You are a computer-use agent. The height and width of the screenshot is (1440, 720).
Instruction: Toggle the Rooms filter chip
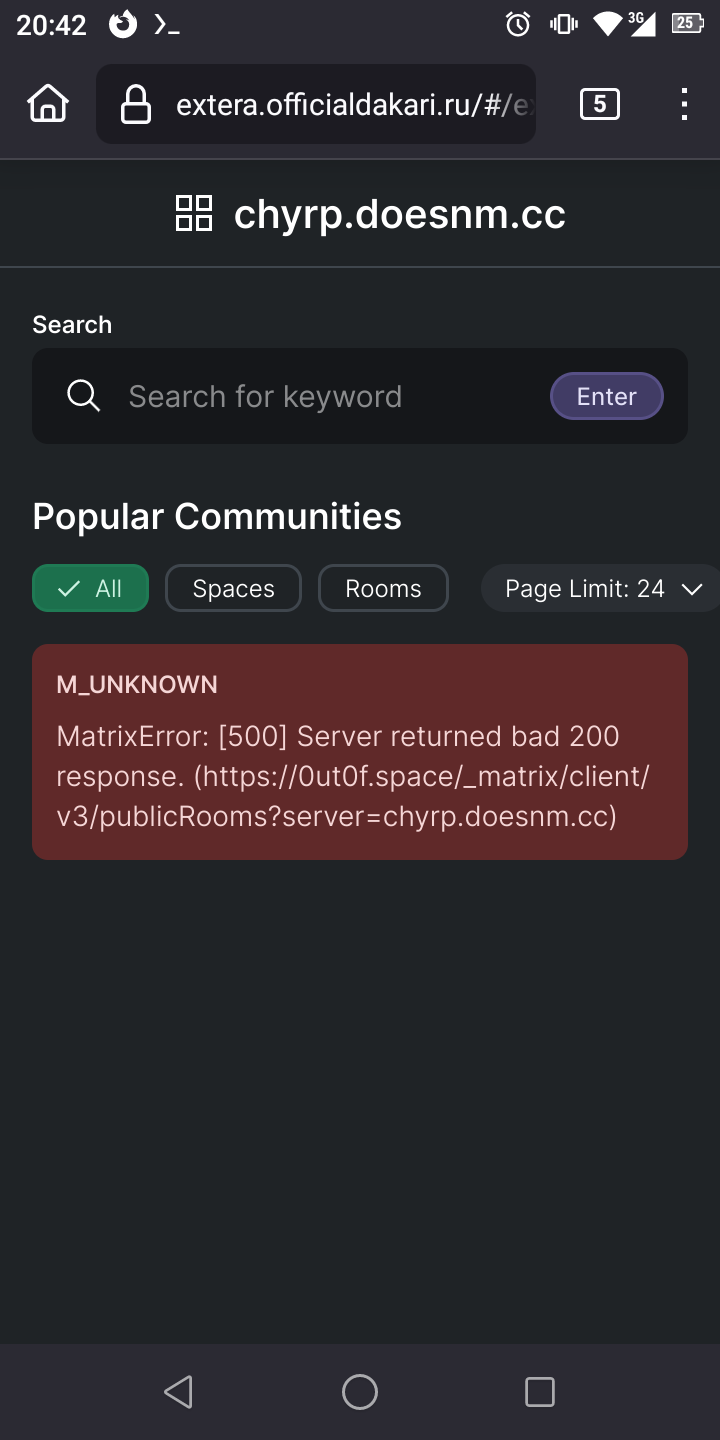[383, 588]
